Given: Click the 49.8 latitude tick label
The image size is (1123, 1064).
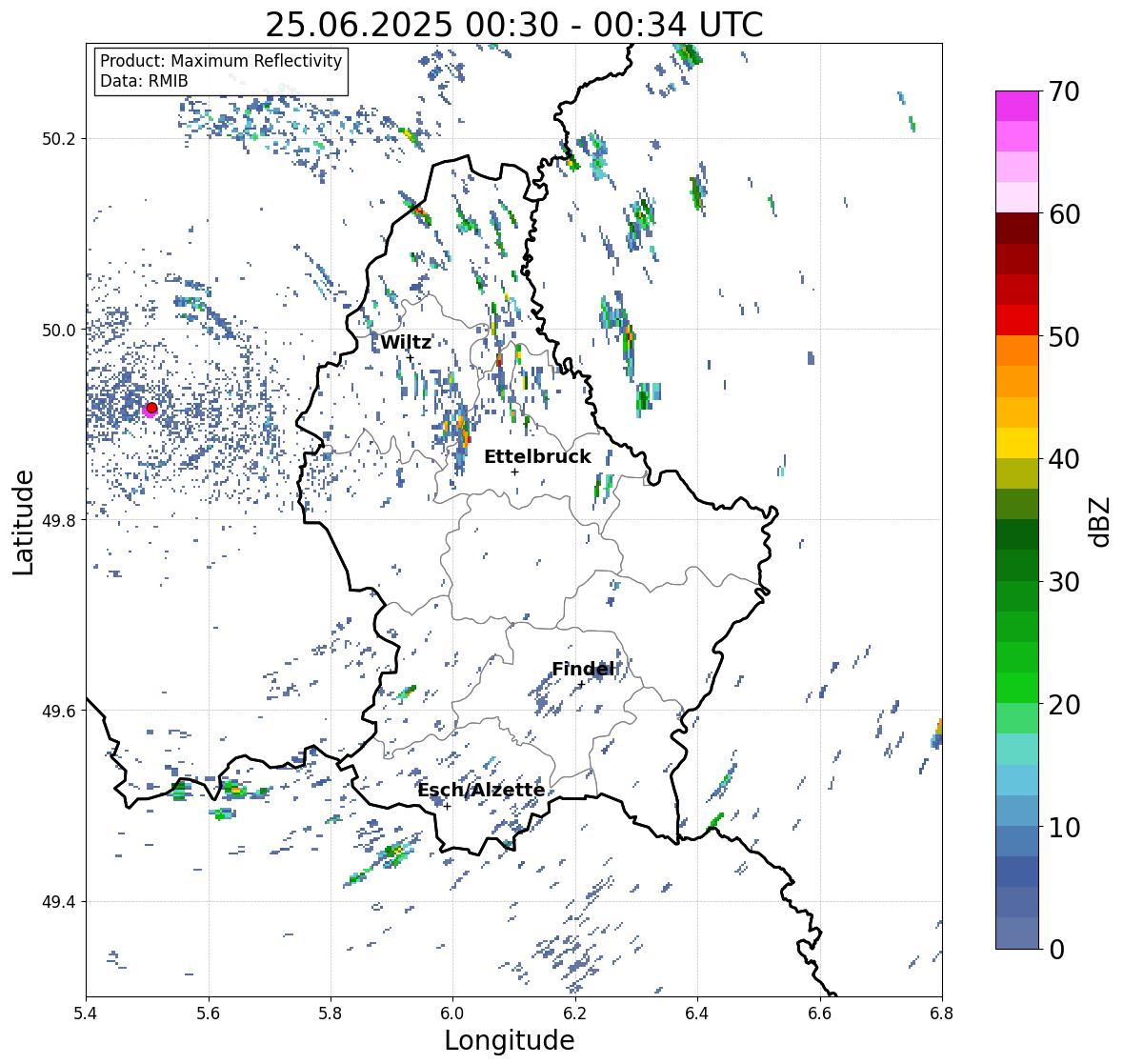Looking at the screenshot, I should pyautogui.click(x=60, y=520).
